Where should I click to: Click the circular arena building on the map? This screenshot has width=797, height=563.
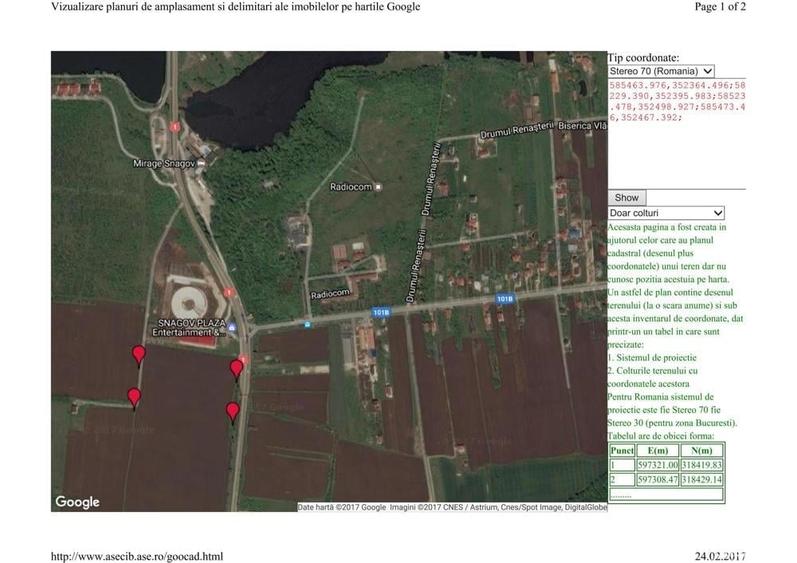tap(189, 303)
